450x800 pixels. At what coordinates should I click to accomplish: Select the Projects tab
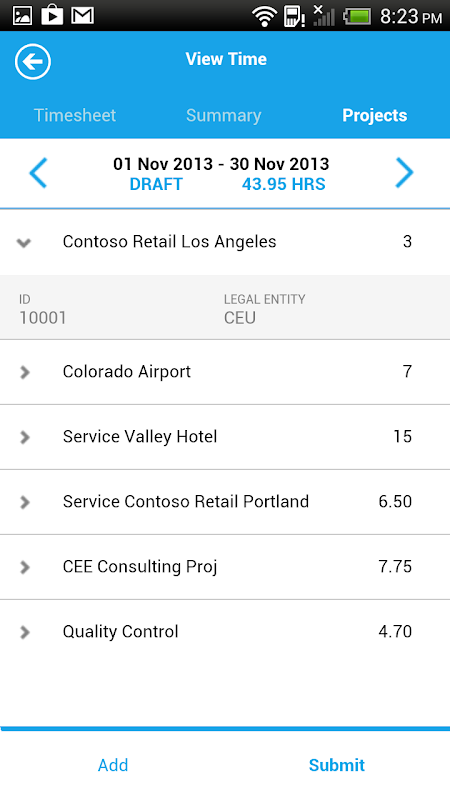(374, 115)
